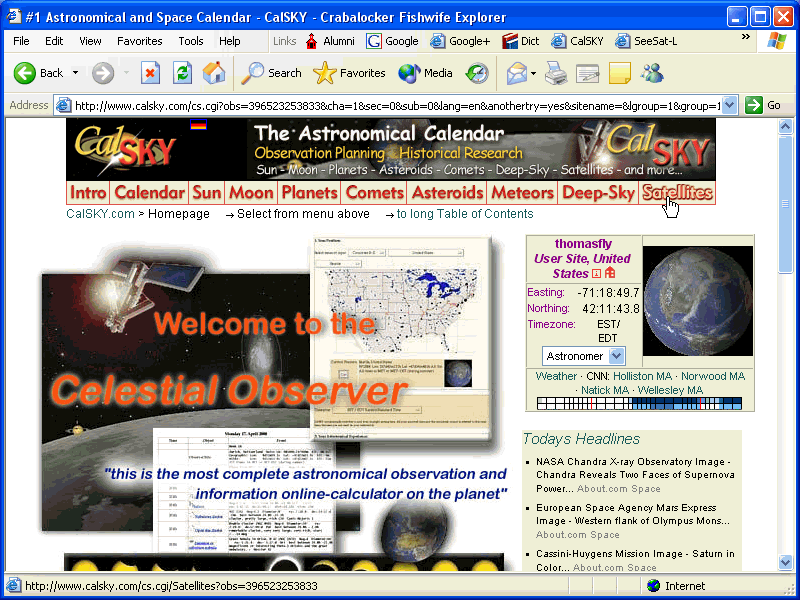The image size is (800, 600).
Task: Click the blue cloud-cover forecast strip
Action: pos(639,404)
